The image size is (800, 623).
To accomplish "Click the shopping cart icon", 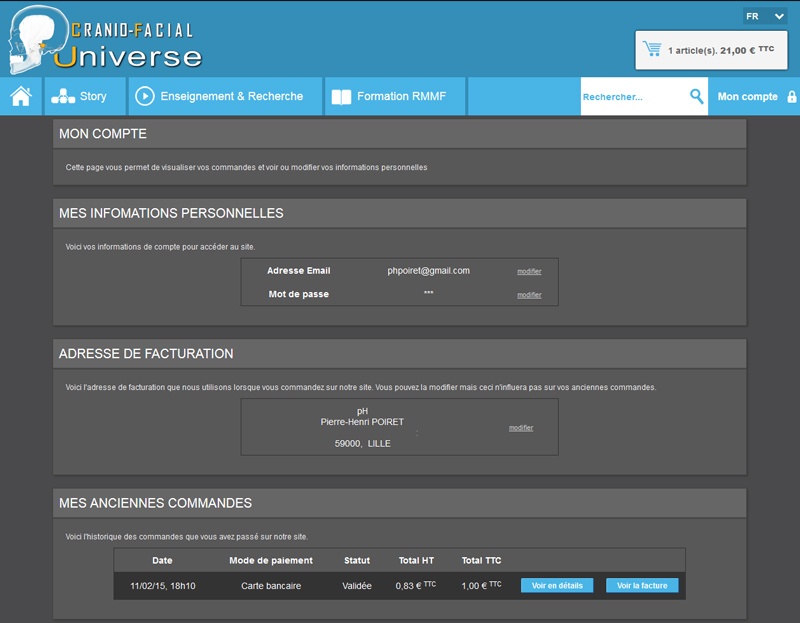I will pos(652,49).
